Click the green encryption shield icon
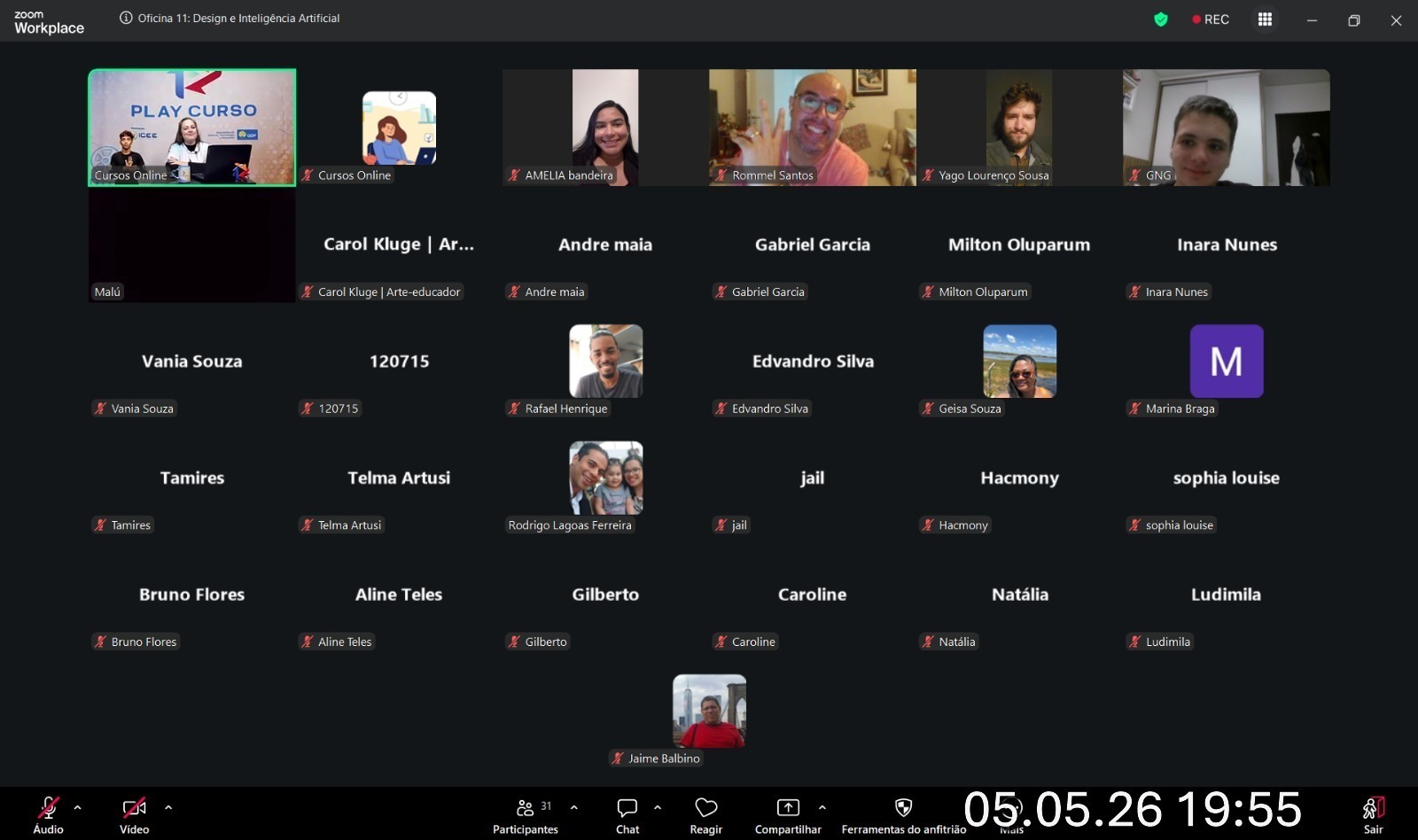Viewport: 1418px width, 840px height. point(1161,19)
